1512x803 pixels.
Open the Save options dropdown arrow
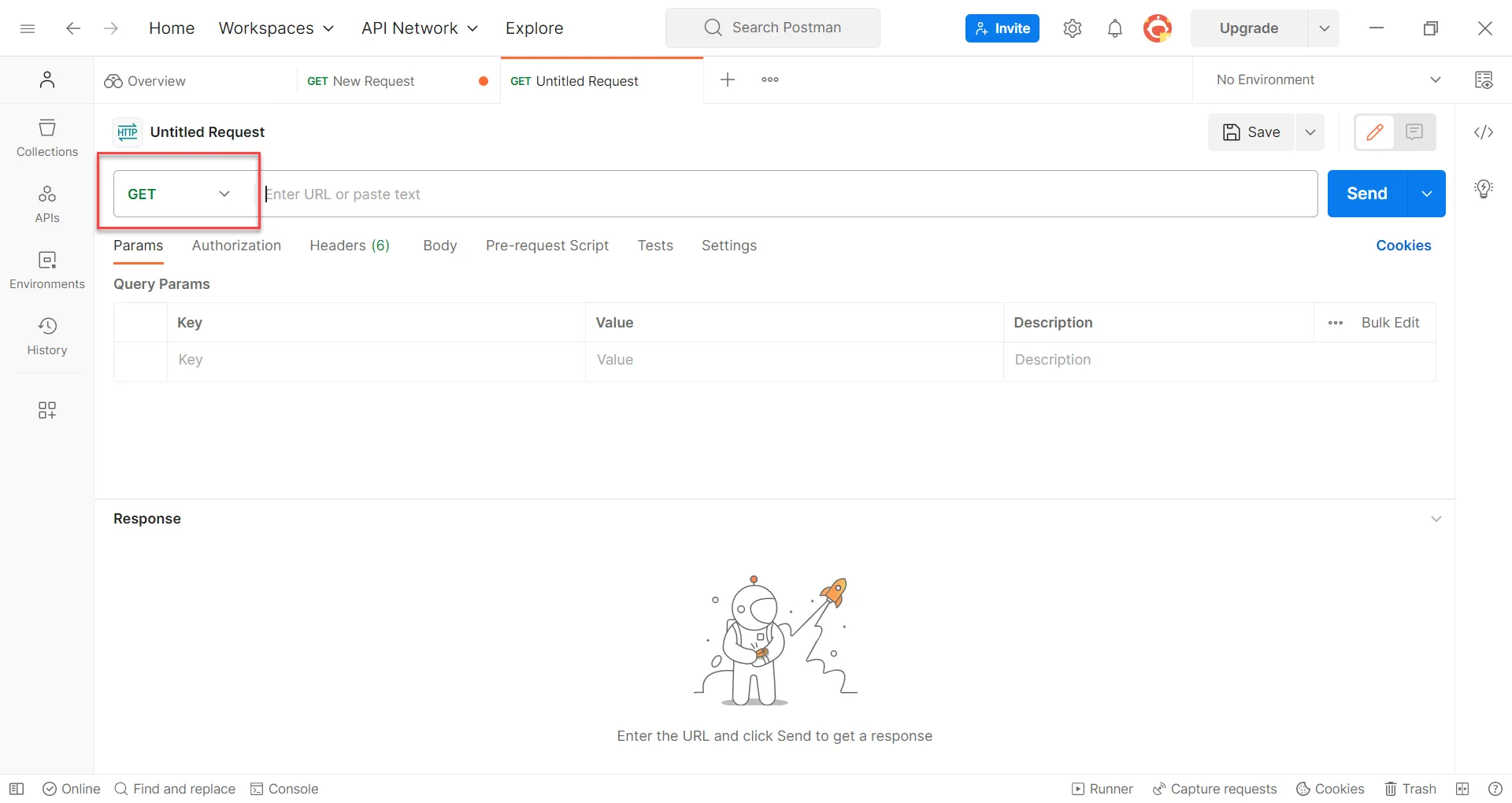click(x=1310, y=132)
